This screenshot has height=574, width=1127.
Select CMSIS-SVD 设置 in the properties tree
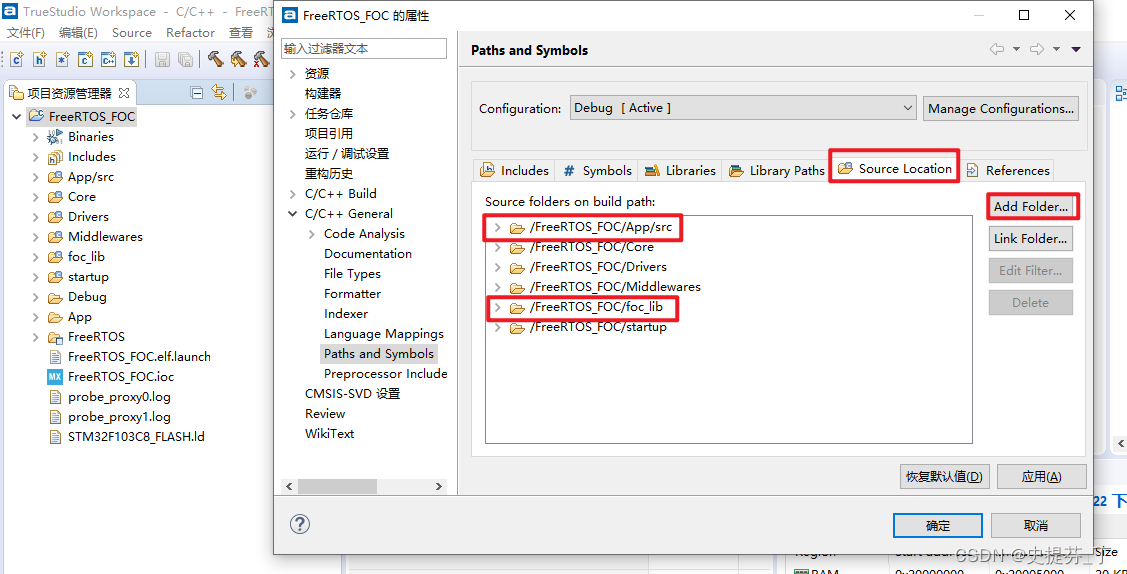[352, 394]
